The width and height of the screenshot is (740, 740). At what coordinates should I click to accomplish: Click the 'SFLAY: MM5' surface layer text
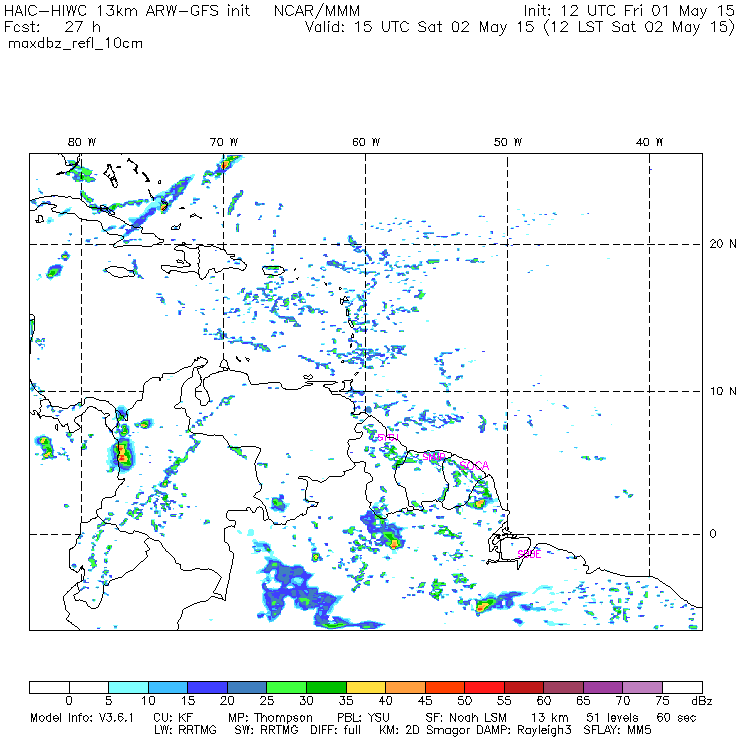click(617, 730)
